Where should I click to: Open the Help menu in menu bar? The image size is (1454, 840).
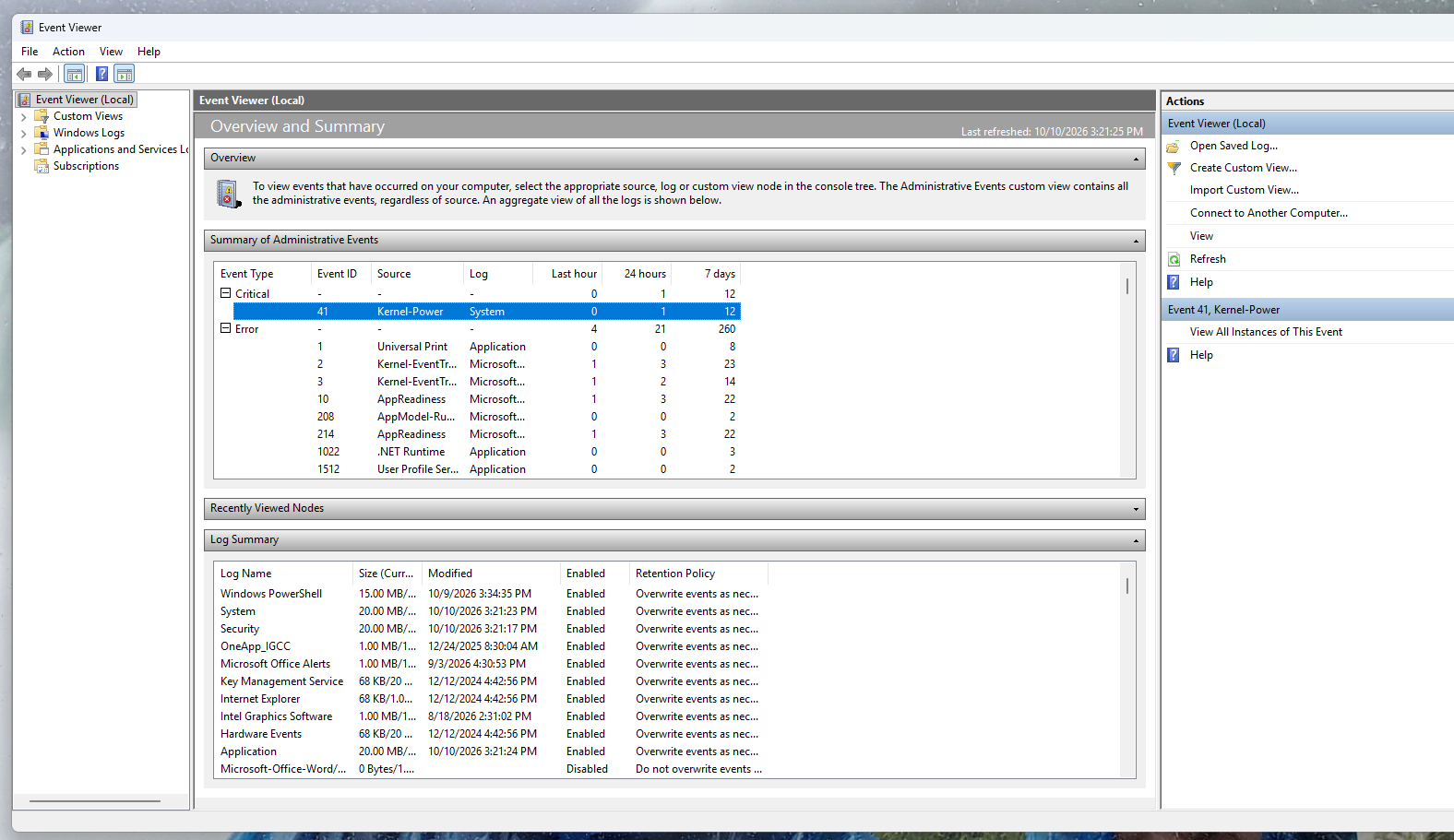pos(149,52)
